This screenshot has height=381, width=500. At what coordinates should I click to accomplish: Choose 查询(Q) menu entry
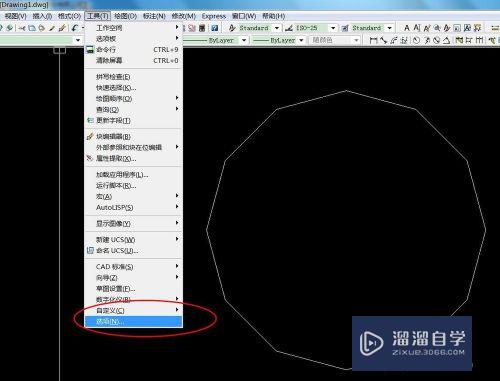click(x=133, y=110)
